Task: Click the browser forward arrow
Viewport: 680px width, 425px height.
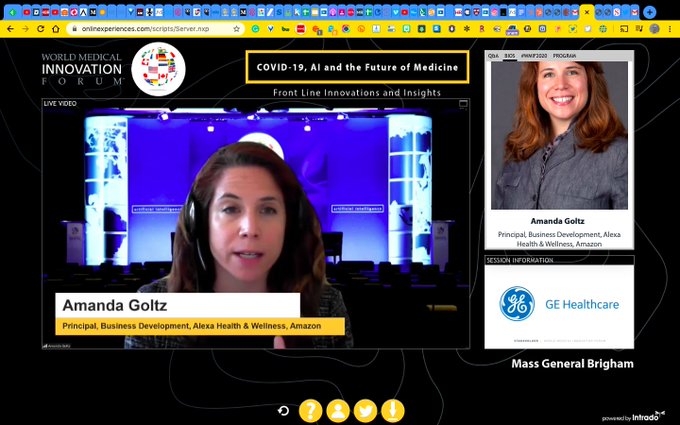Action: tap(25, 29)
